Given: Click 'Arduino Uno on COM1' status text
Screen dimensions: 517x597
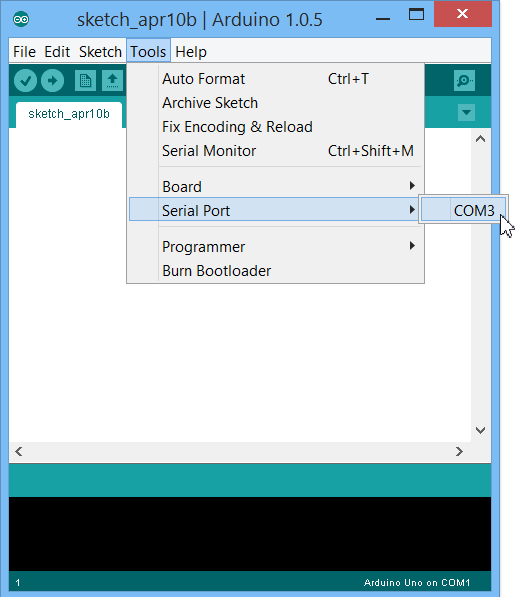Looking at the screenshot, I should 417,583.
